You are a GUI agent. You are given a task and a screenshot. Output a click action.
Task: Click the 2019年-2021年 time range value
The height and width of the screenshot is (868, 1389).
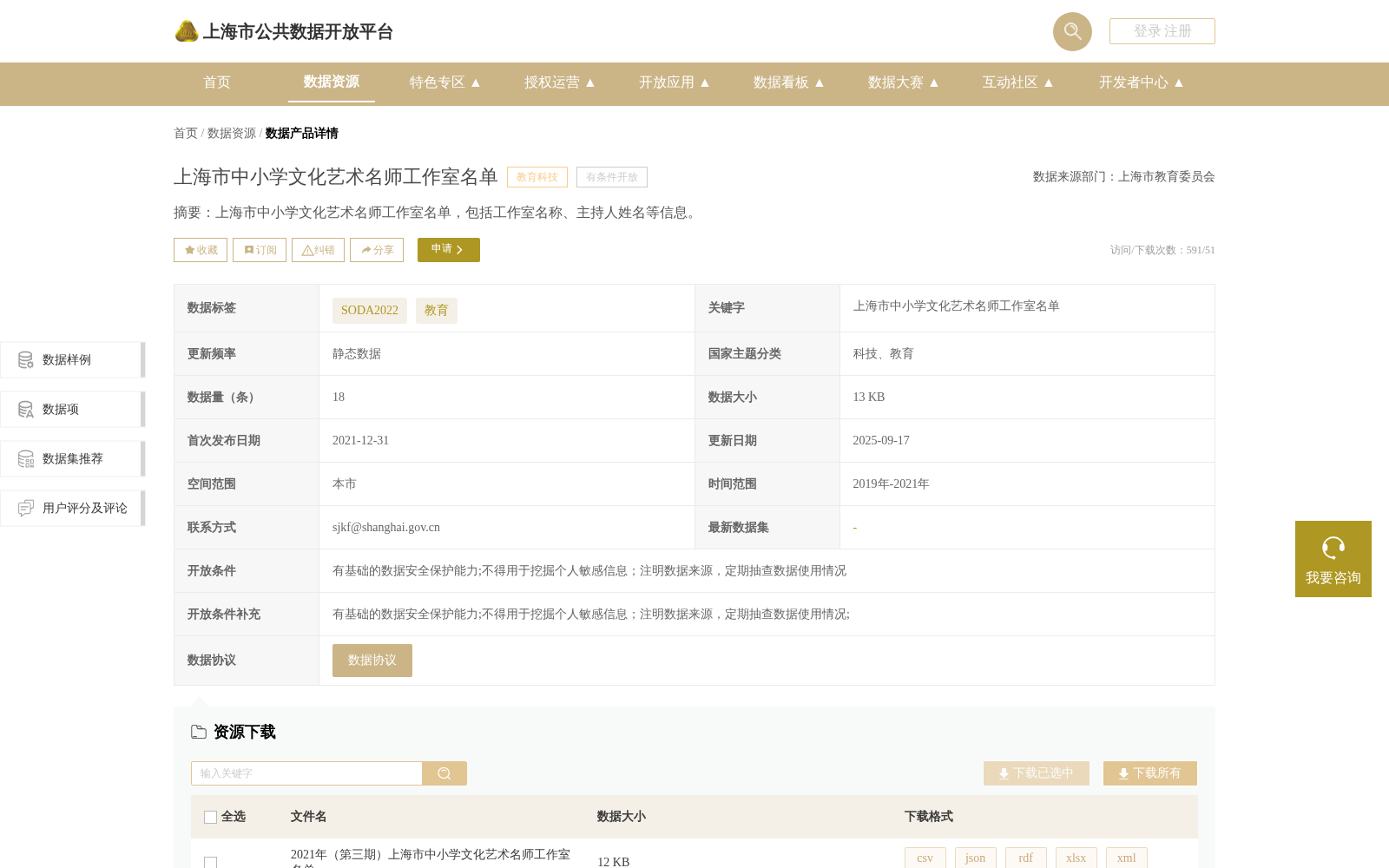891,483
